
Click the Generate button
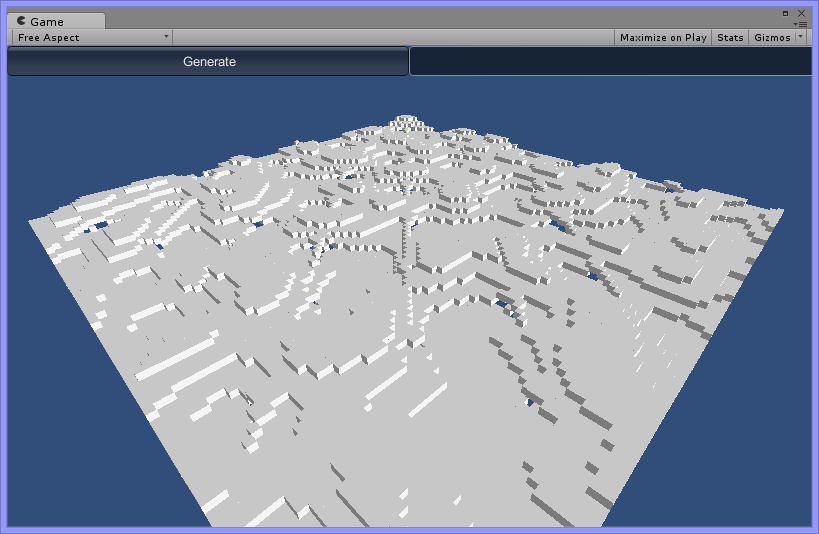coord(208,62)
